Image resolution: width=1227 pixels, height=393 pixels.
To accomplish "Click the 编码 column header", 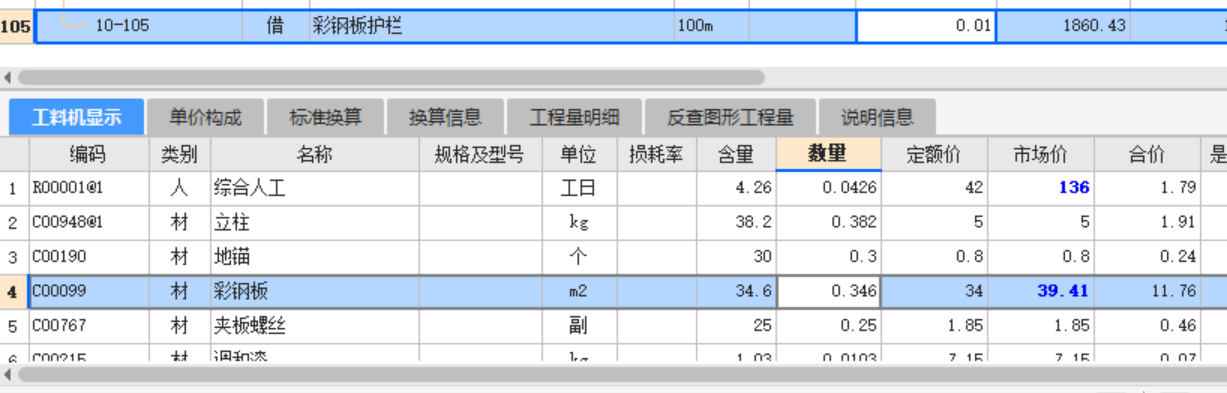I will pyautogui.click(x=88, y=154).
